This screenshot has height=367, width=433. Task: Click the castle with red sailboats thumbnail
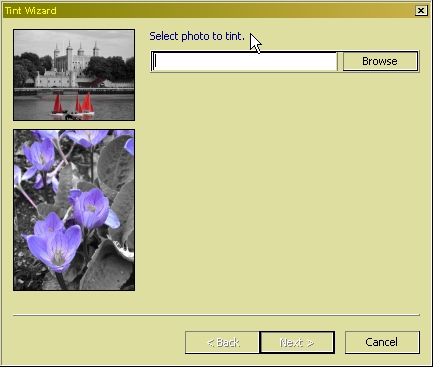[x=74, y=75]
